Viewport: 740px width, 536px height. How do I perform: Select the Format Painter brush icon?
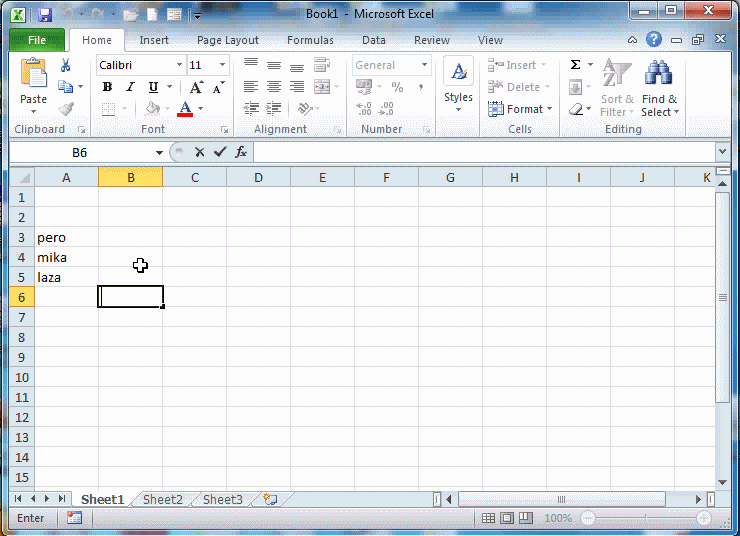66,109
